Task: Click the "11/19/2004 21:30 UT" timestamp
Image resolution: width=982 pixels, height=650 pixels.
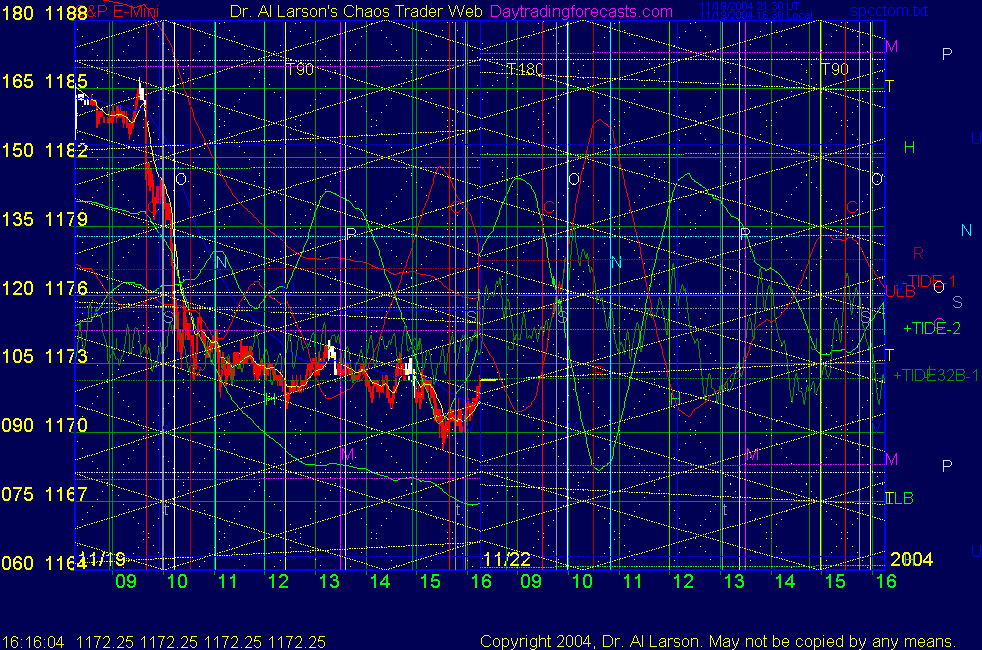Action: point(749,6)
